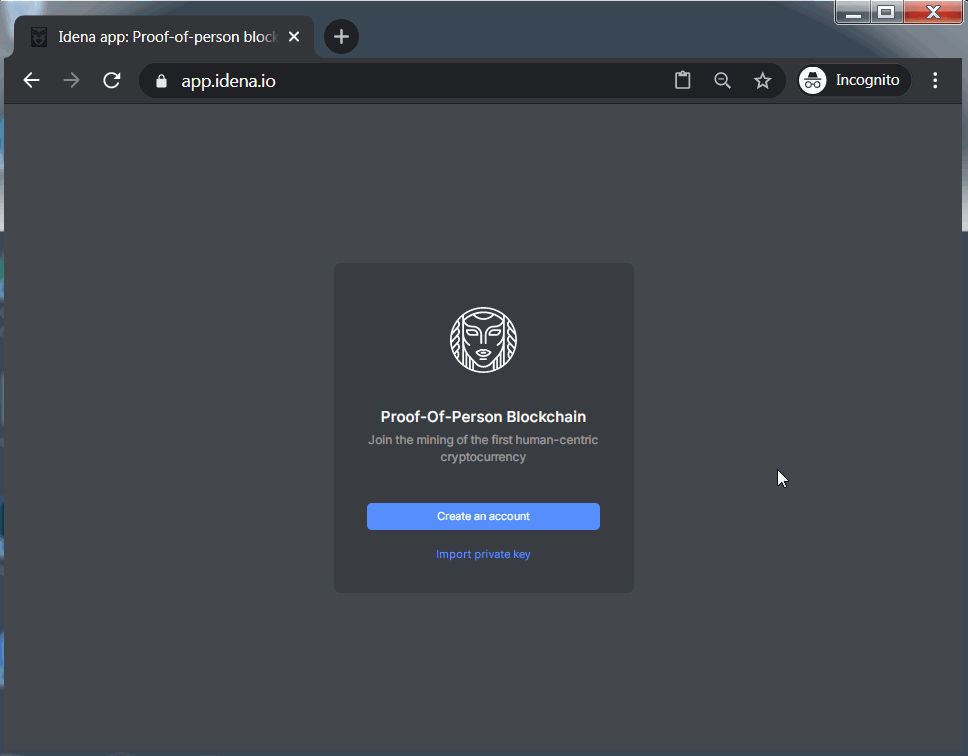The image size is (968, 756).
Task: Open the Chrome three-dot menu
Action: 935,80
